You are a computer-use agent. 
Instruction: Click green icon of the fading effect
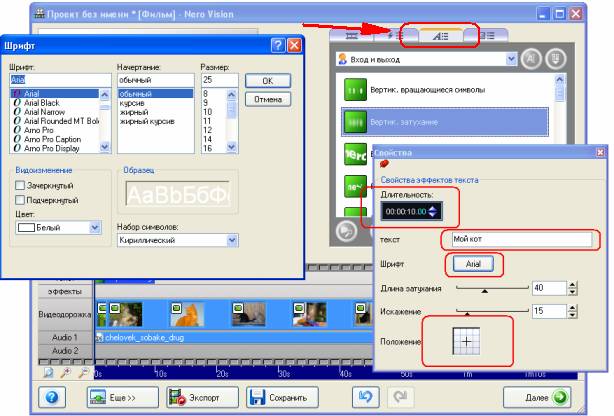tap(356, 122)
